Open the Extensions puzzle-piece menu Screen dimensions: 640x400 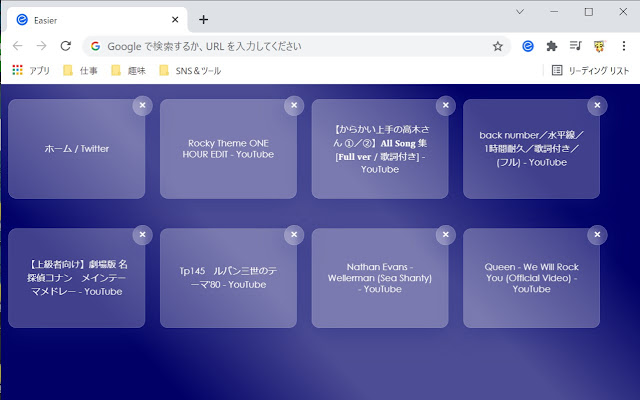click(x=552, y=46)
